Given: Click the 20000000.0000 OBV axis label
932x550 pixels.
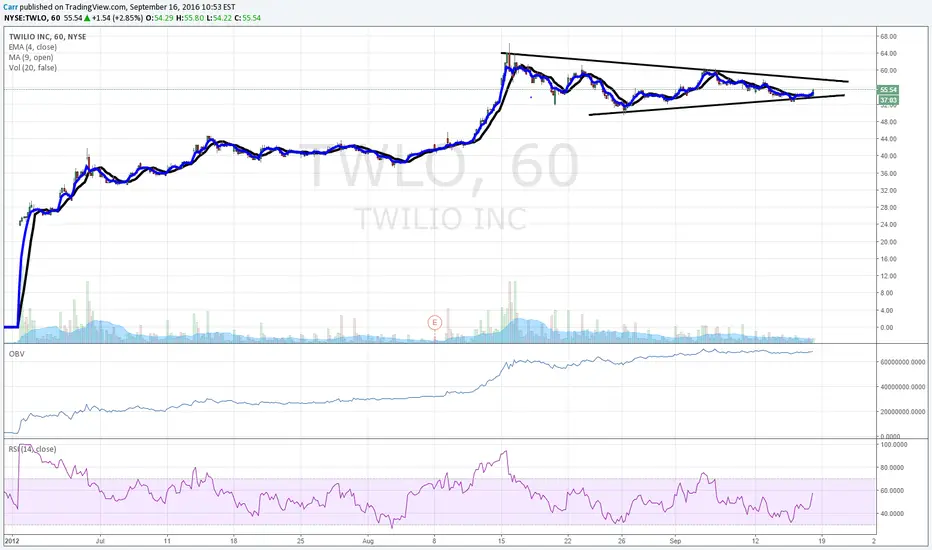Looking at the screenshot, I should (x=902, y=411).
